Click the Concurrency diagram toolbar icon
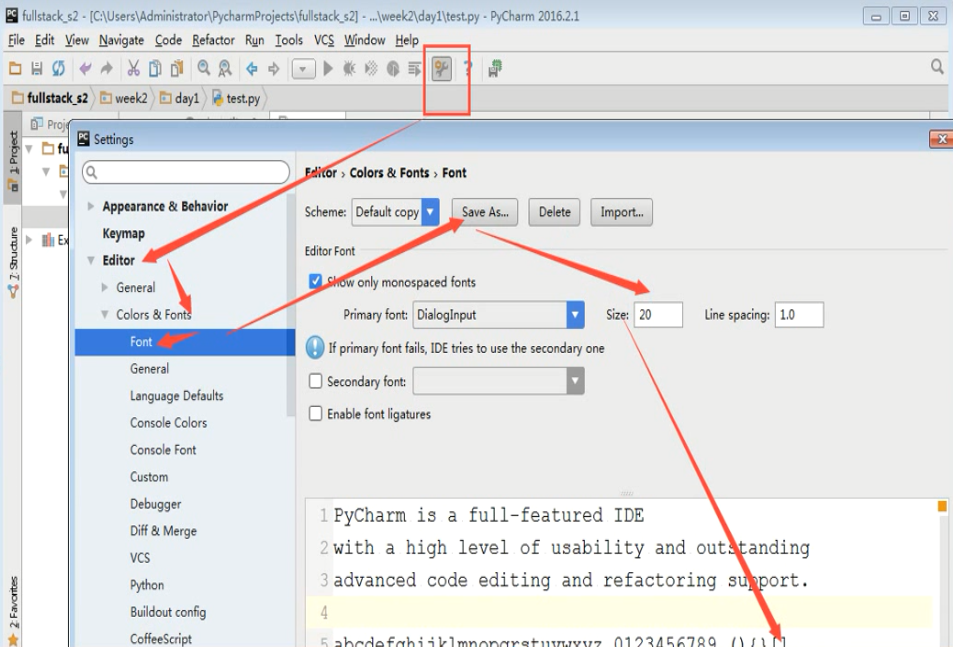This screenshot has height=647, width=953. [x=415, y=69]
